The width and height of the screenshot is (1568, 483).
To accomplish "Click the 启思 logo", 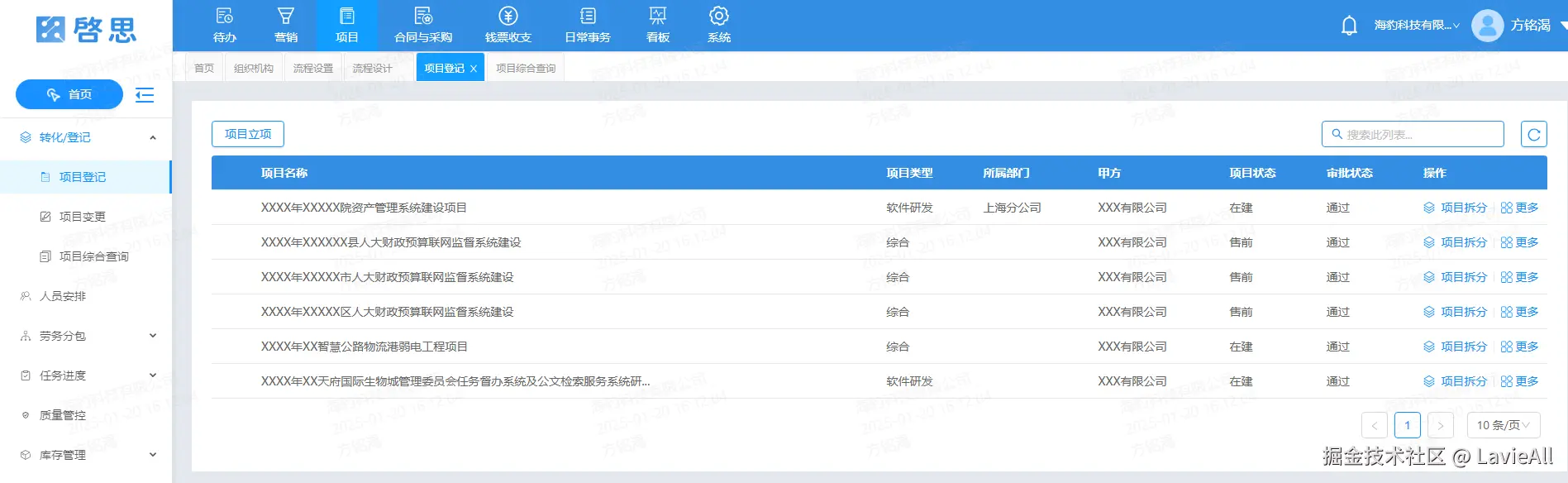I will pyautogui.click(x=86, y=30).
